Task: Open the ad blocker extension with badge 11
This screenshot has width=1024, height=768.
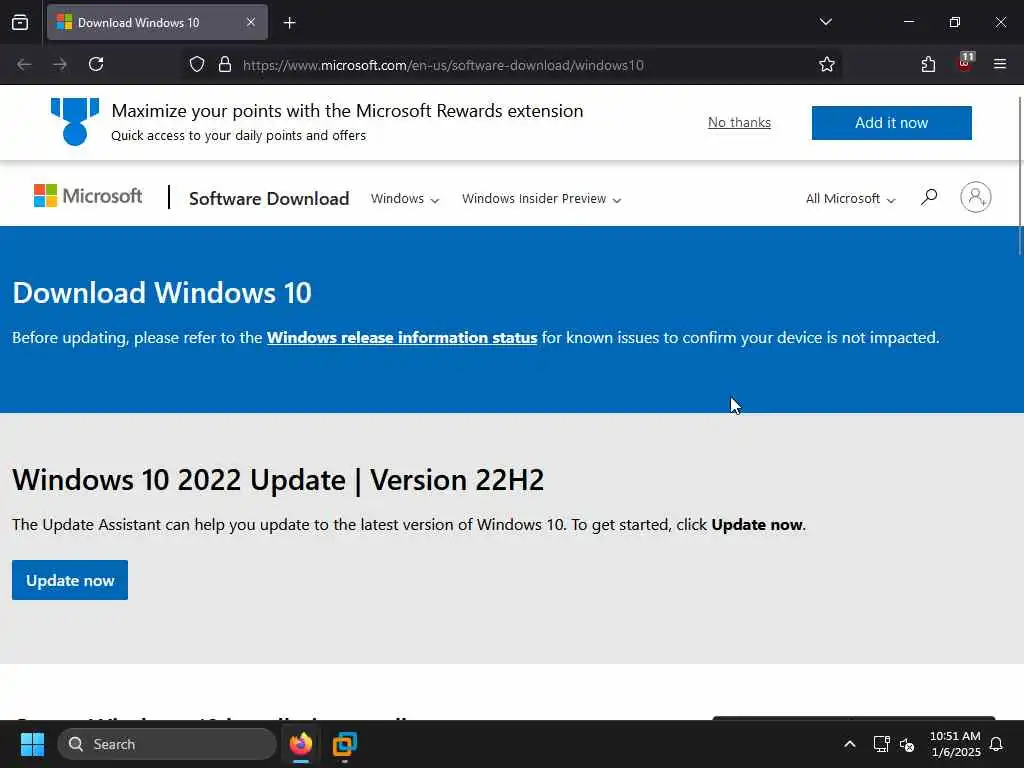Action: coord(965,63)
